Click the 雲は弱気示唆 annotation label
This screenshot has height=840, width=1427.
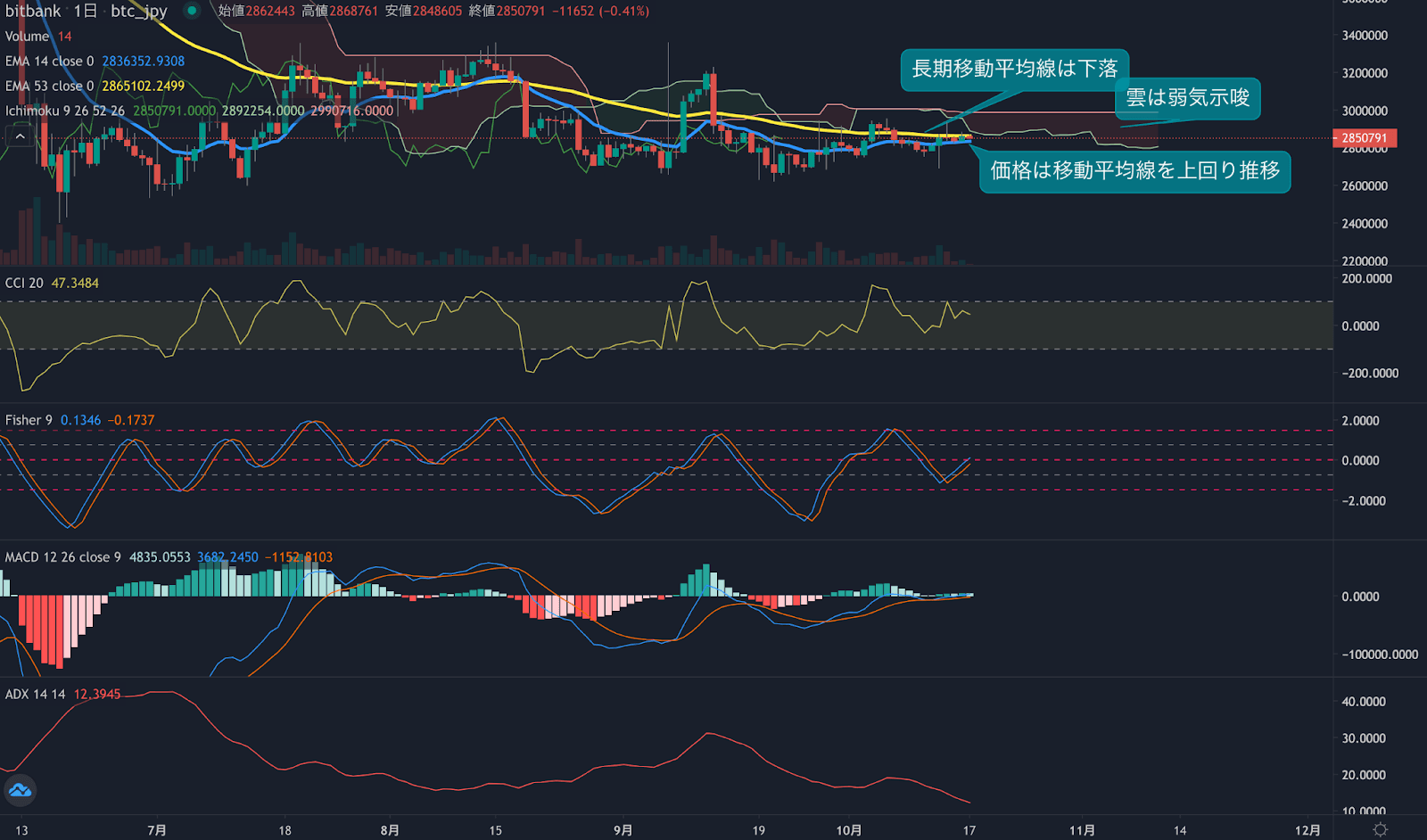point(1189,99)
